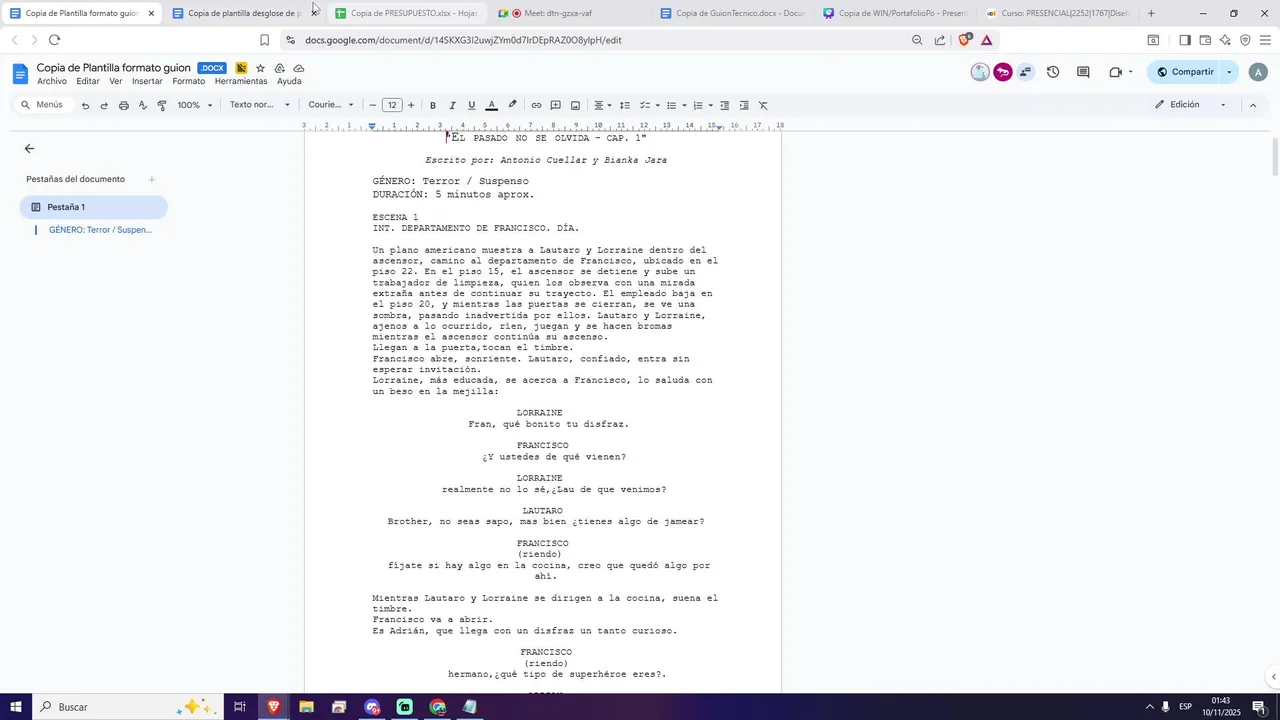Print the document
The height and width of the screenshot is (720, 1280).
point(124,105)
